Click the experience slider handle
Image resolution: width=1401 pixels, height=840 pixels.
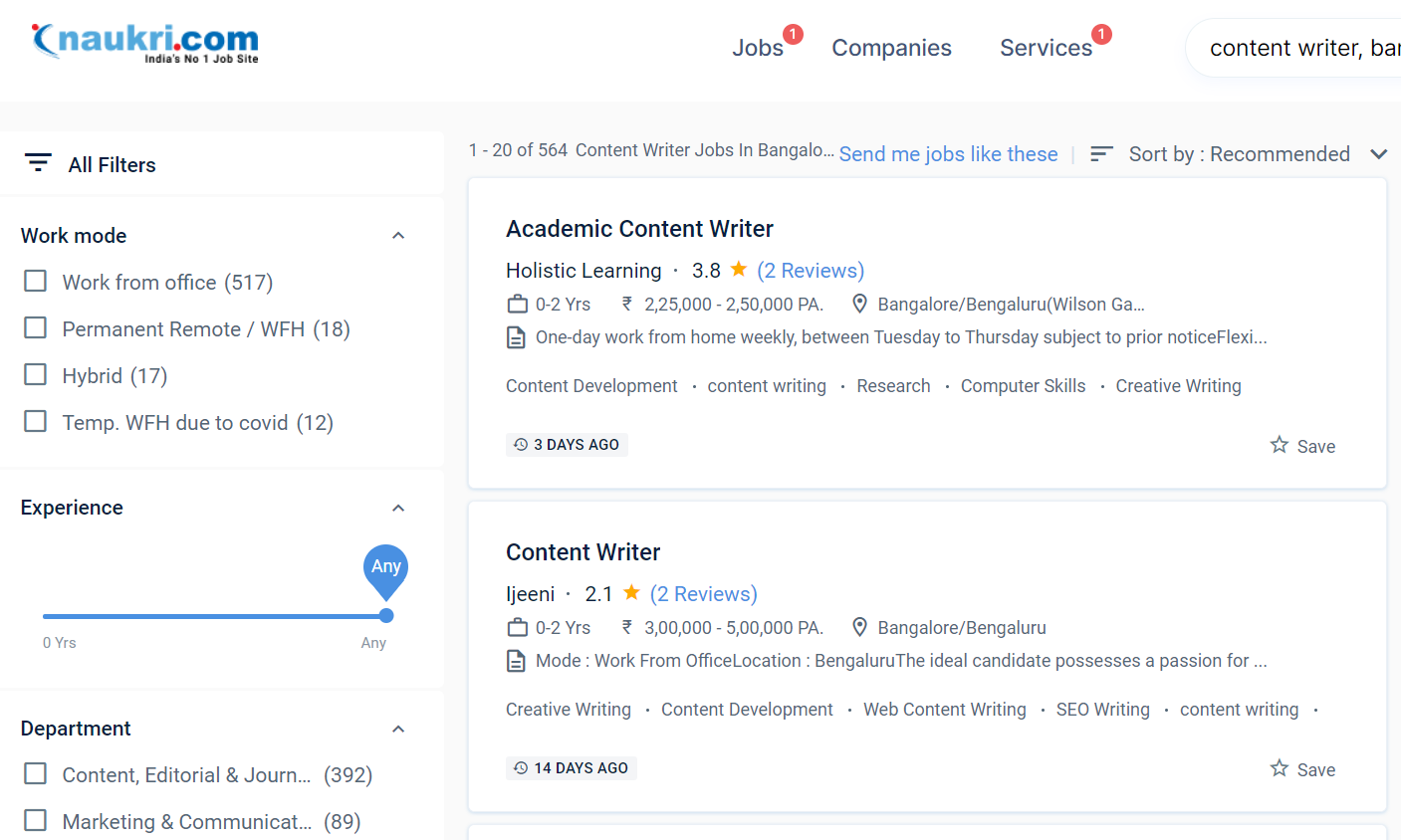tap(386, 616)
